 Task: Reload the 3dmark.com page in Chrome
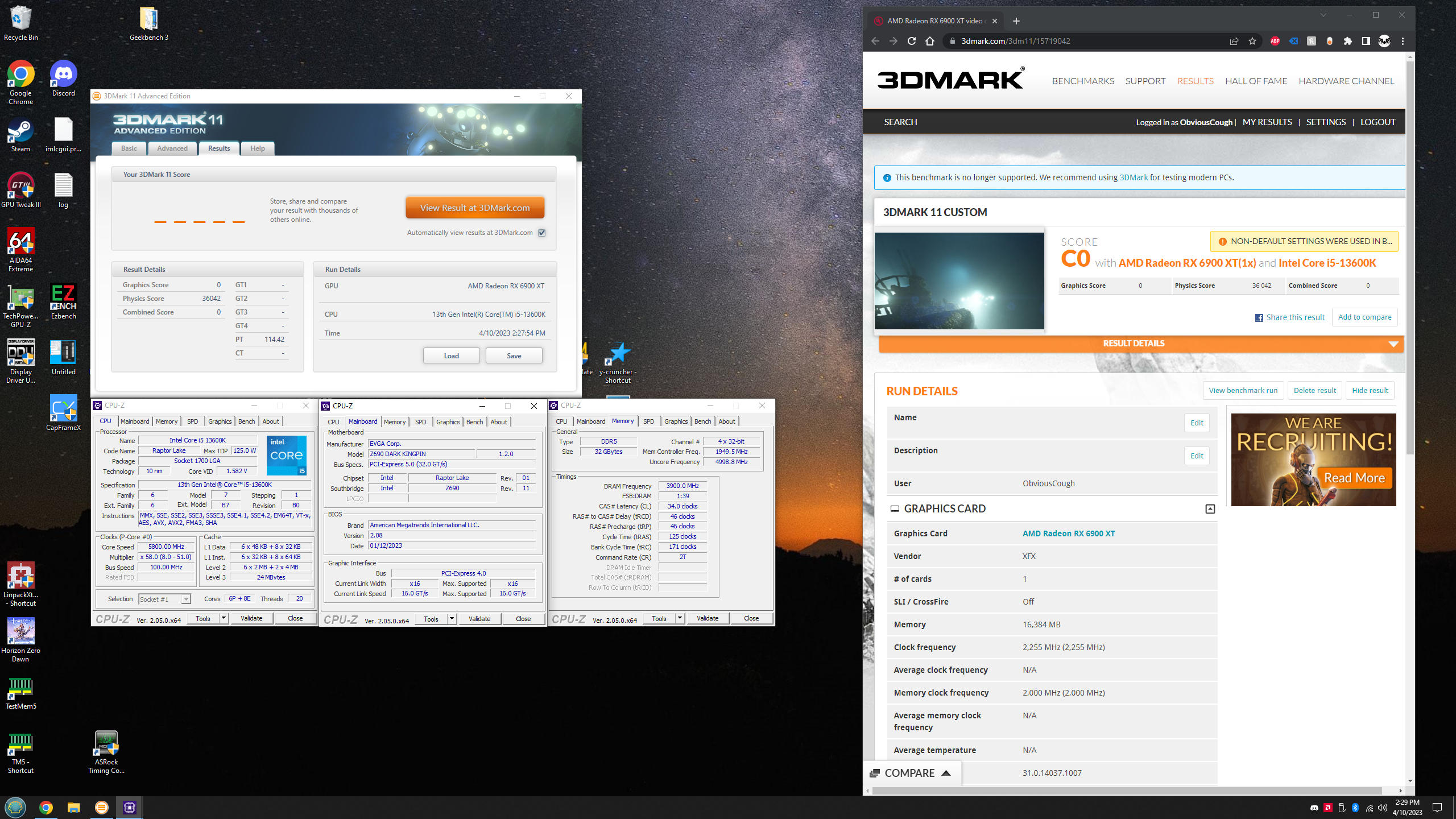click(911, 41)
